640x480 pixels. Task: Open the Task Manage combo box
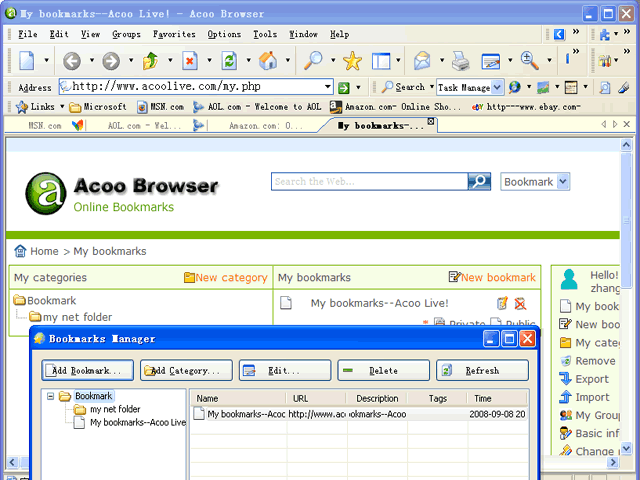coord(470,87)
